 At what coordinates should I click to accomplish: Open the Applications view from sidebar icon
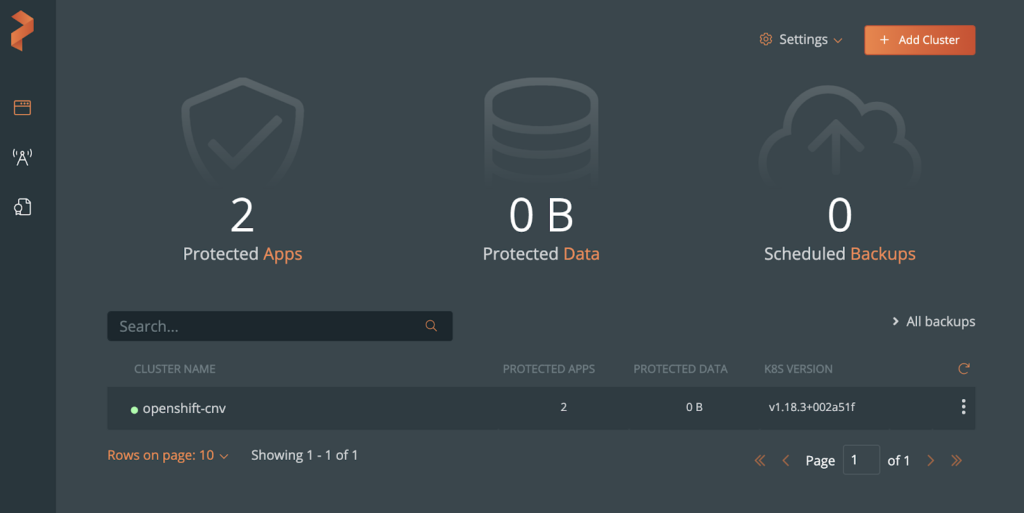click(x=22, y=107)
